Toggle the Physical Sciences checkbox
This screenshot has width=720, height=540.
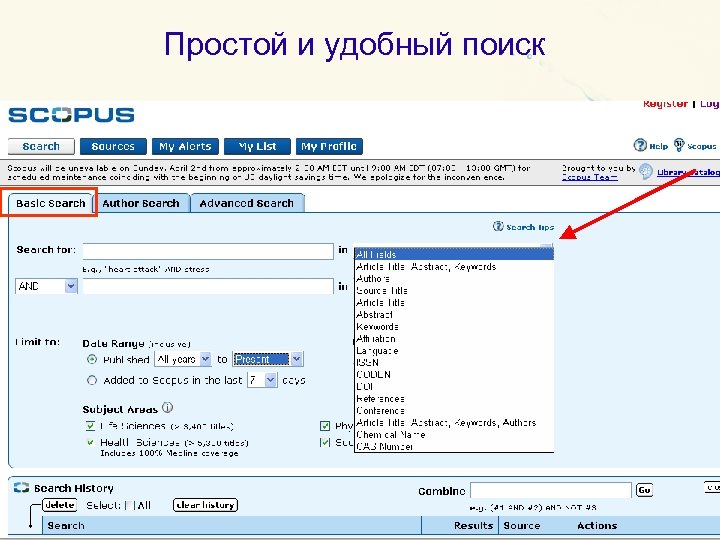pyautogui.click(x=325, y=426)
